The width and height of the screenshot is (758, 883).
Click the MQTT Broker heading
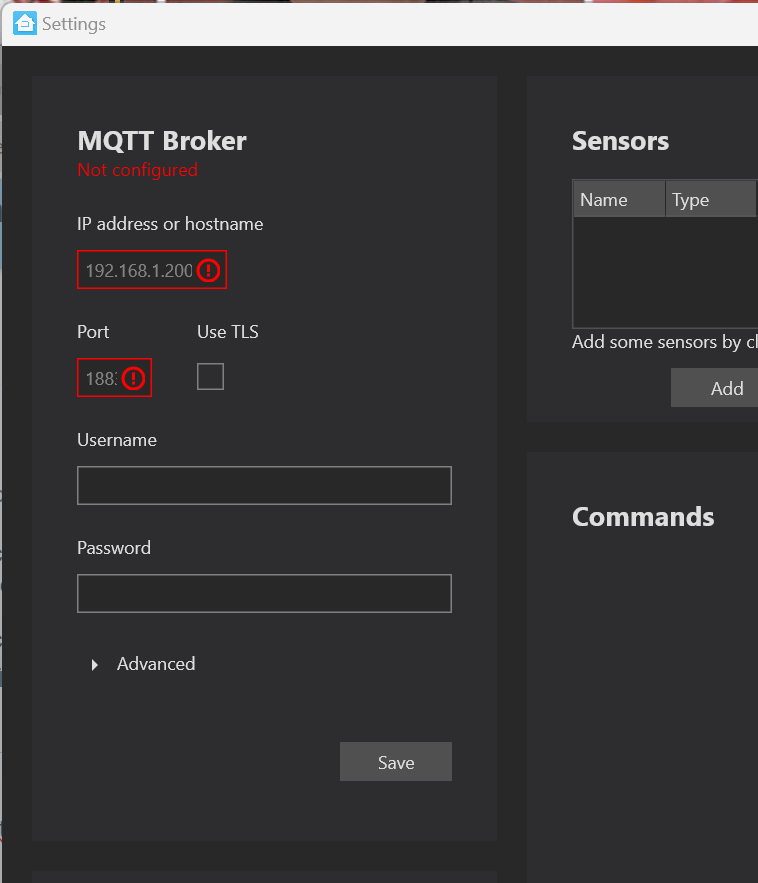[x=161, y=141]
